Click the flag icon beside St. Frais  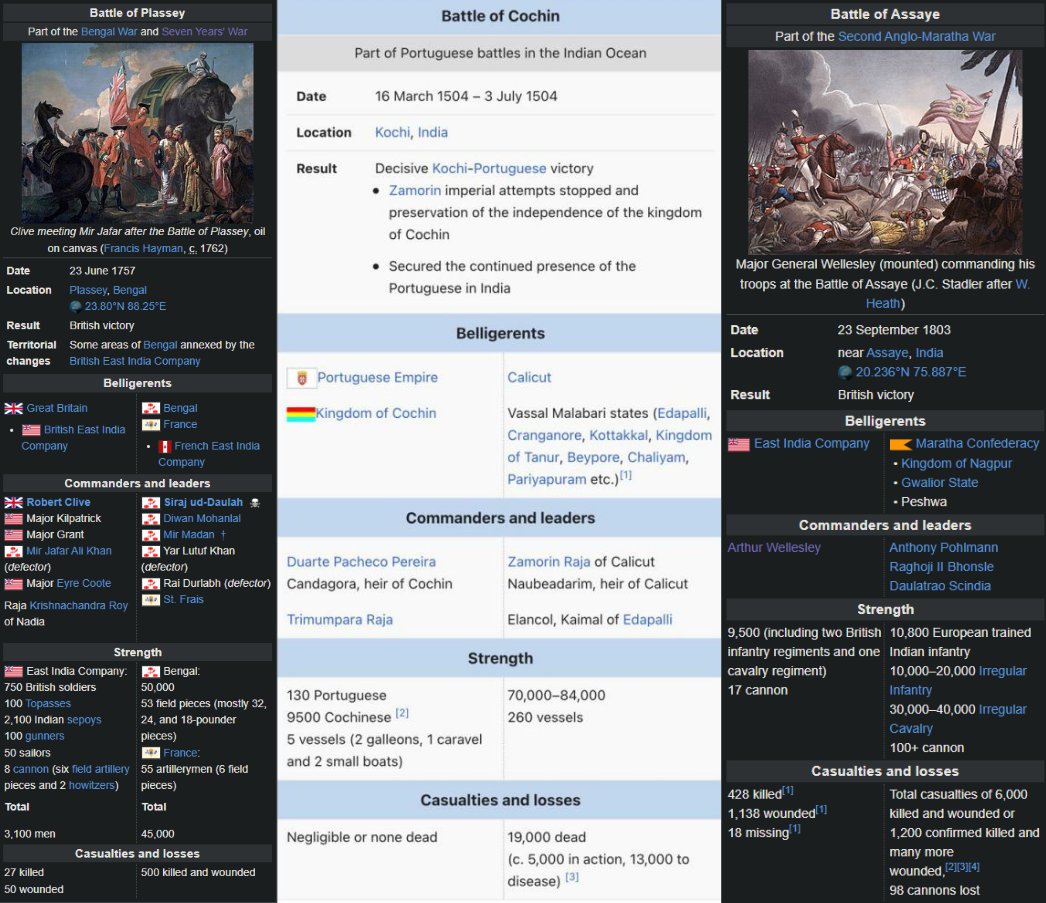(151, 600)
